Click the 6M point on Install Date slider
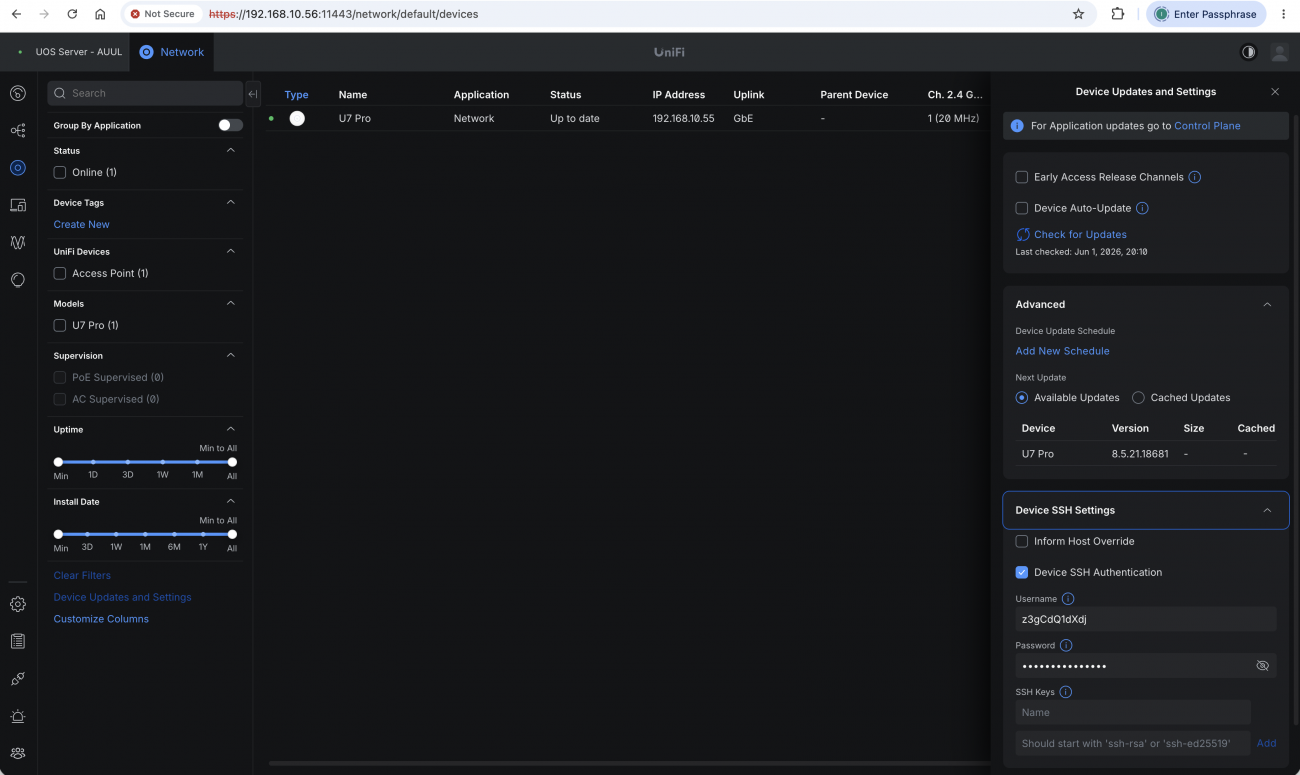The height and width of the screenshot is (775, 1300). point(174,534)
